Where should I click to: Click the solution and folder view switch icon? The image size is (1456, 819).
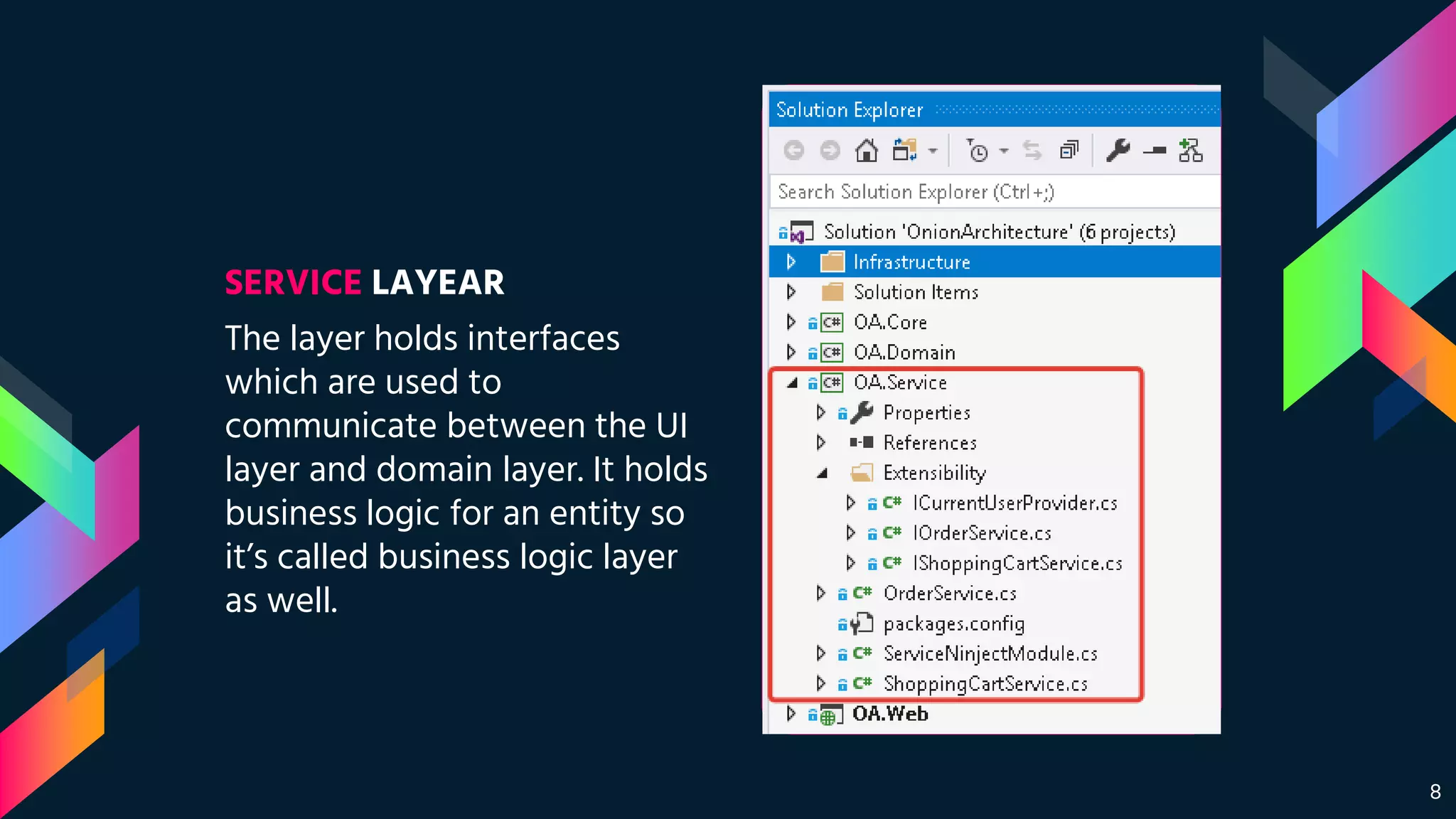904,151
